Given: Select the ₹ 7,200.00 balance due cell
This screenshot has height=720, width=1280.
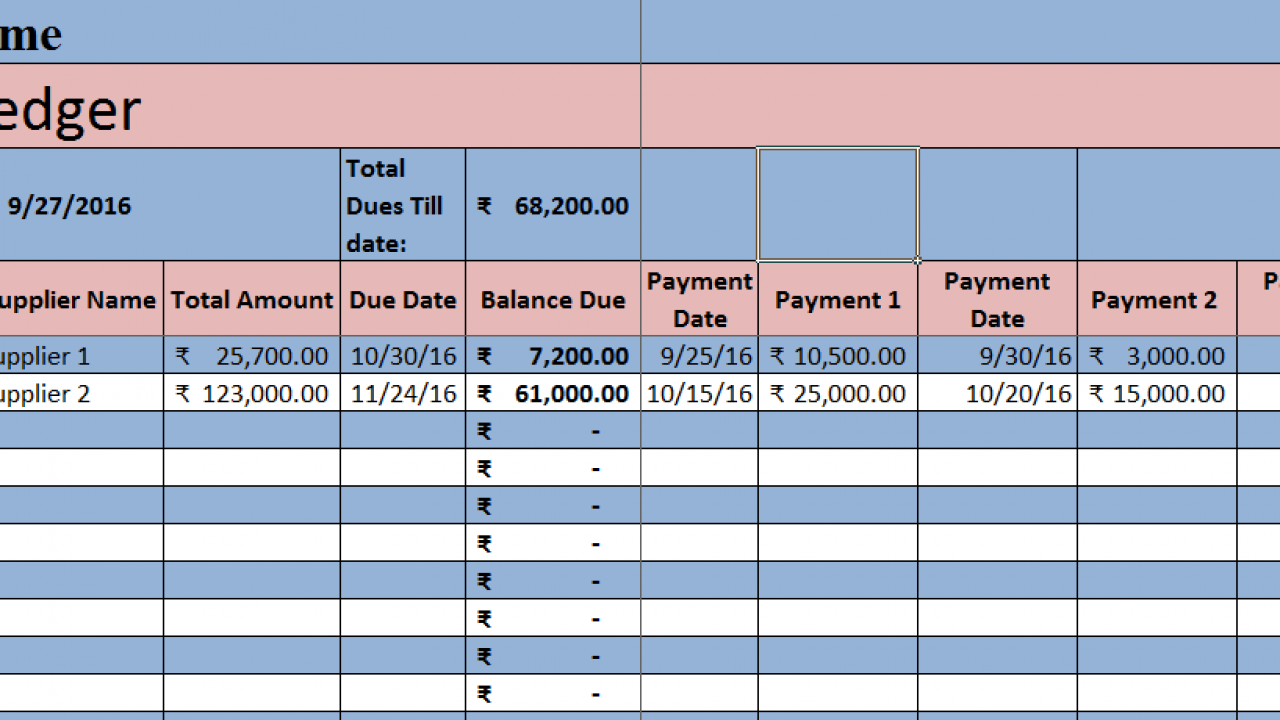Looking at the screenshot, I should [x=553, y=355].
